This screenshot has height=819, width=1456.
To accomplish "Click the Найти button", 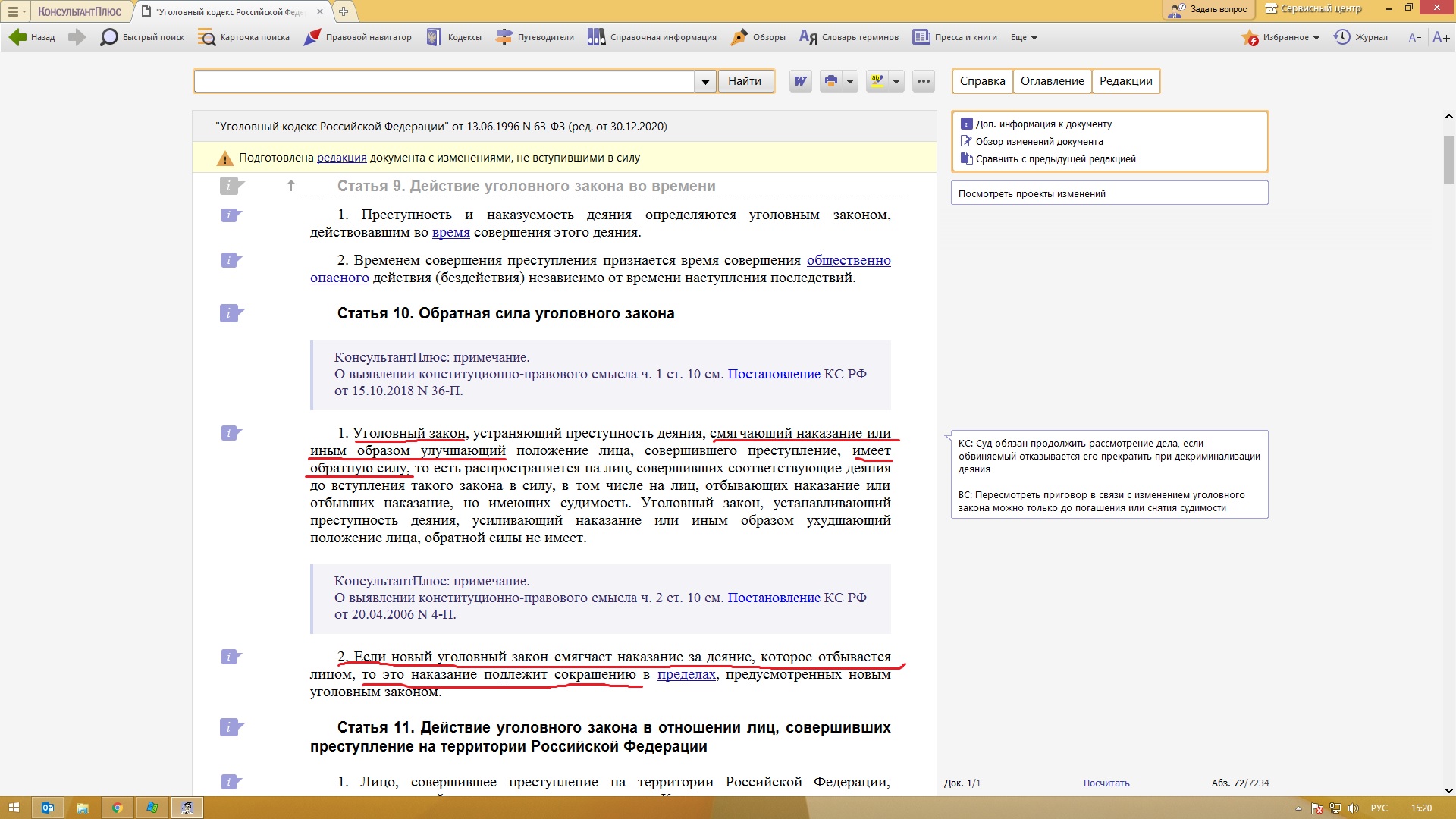I will 745,81.
